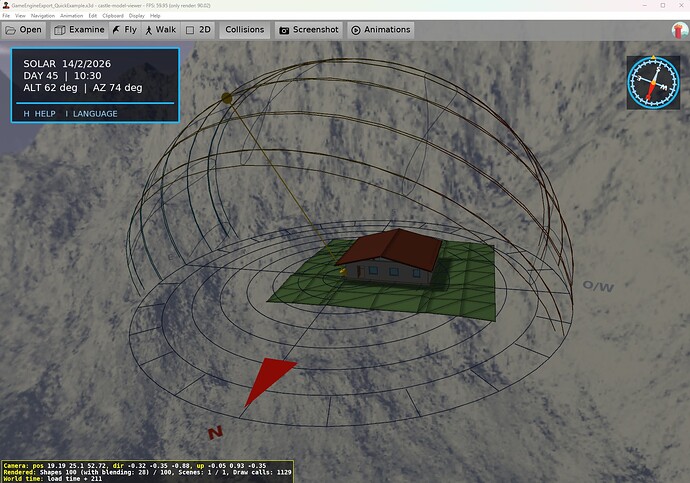Open the Edit menu

tap(92, 15)
